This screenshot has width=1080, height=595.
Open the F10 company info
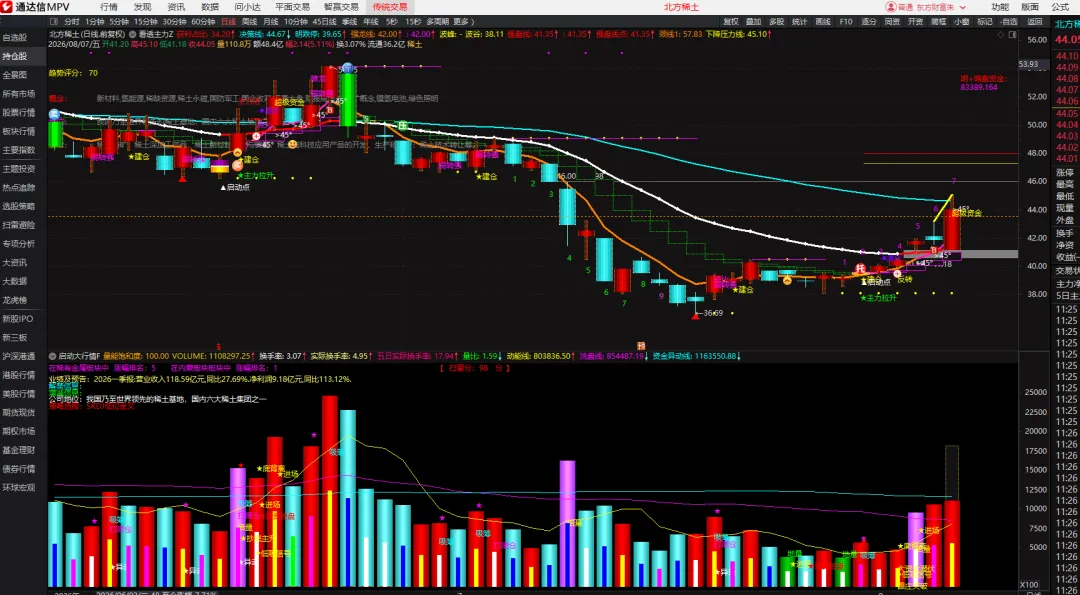click(845, 21)
